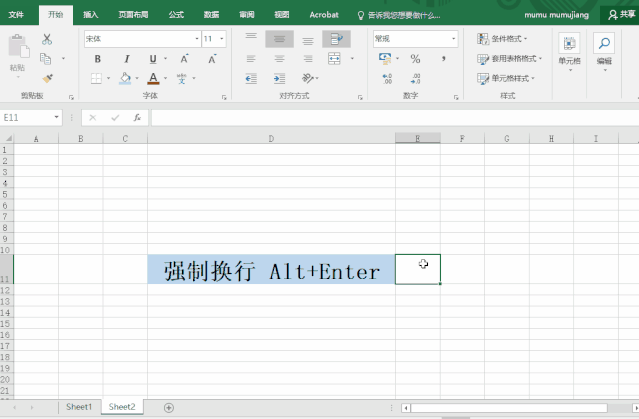The height and width of the screenshot is (419, 639).
Task: Select the Format Painter brush icon
Action: [47, 78]
